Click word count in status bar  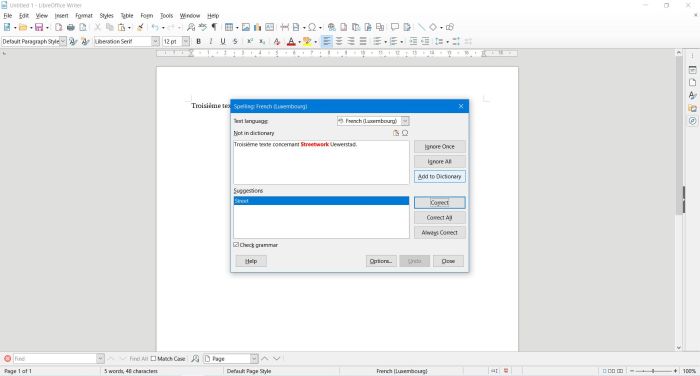coord(131,371)
